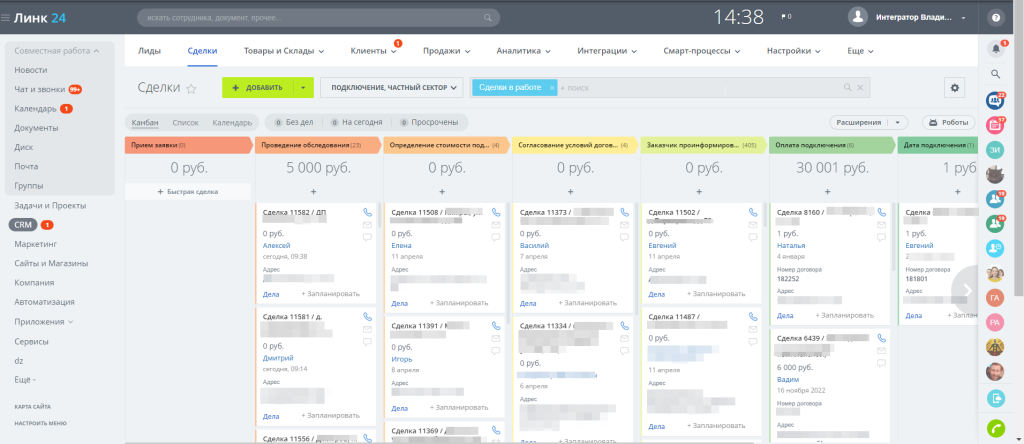Expand the Продажи menu
Viewport: 1024px width, 444px height.
(x=446, y=51)
